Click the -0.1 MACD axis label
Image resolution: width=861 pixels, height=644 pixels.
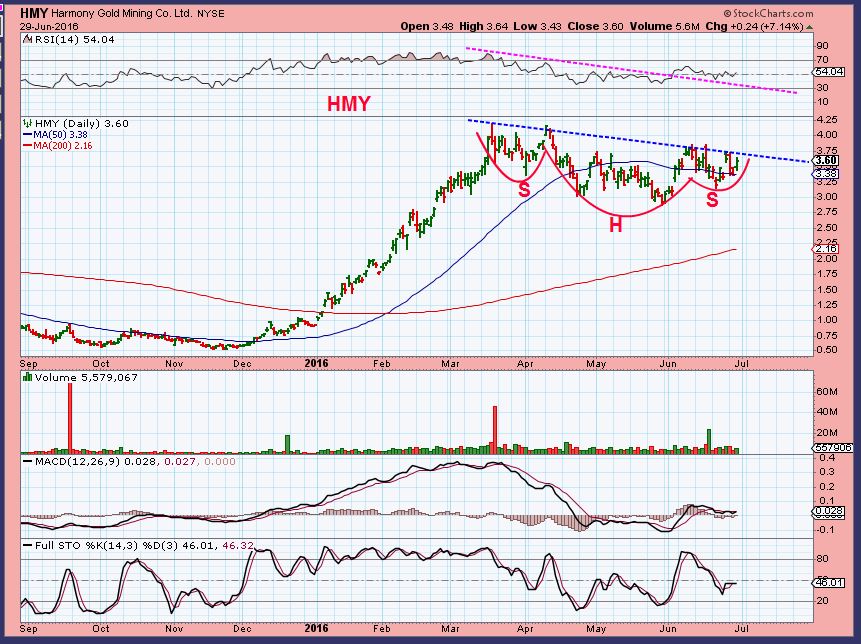(826, 530)
